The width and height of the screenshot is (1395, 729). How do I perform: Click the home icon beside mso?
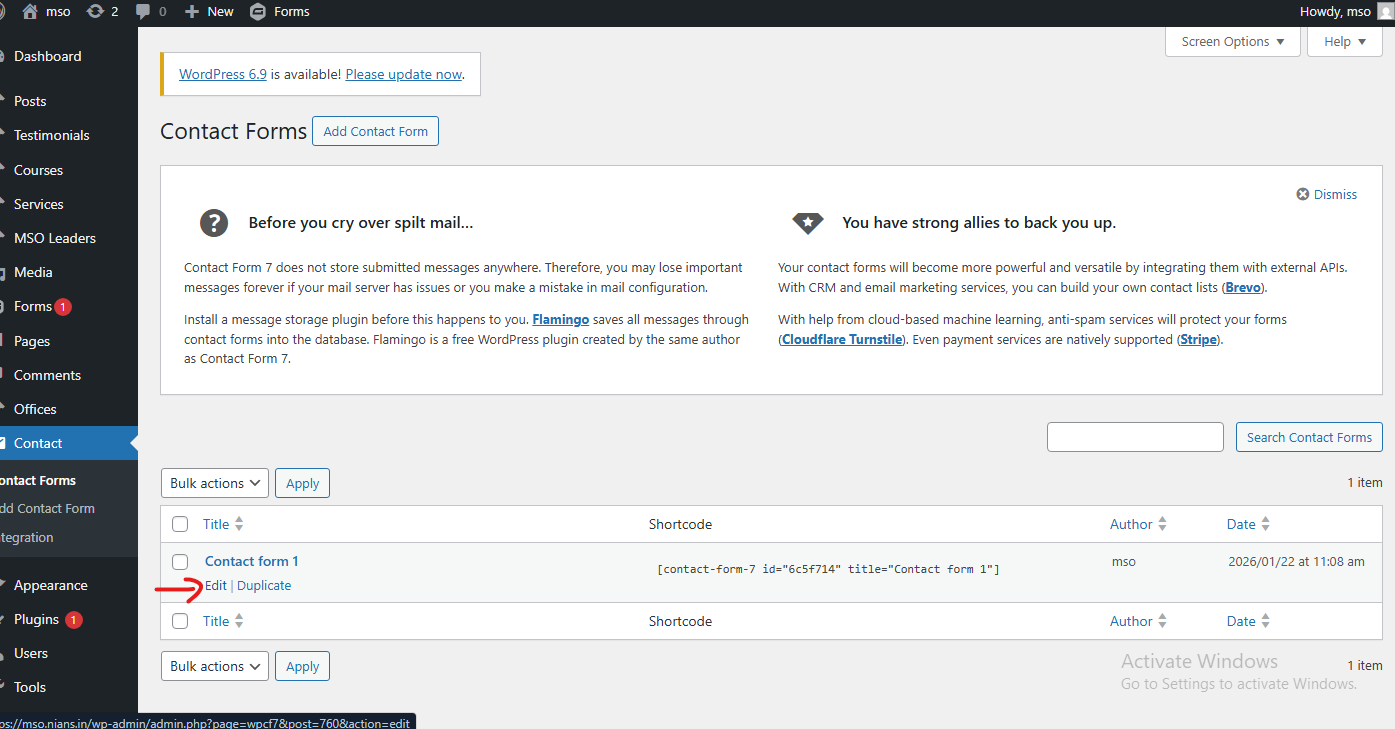coord(30,12)
